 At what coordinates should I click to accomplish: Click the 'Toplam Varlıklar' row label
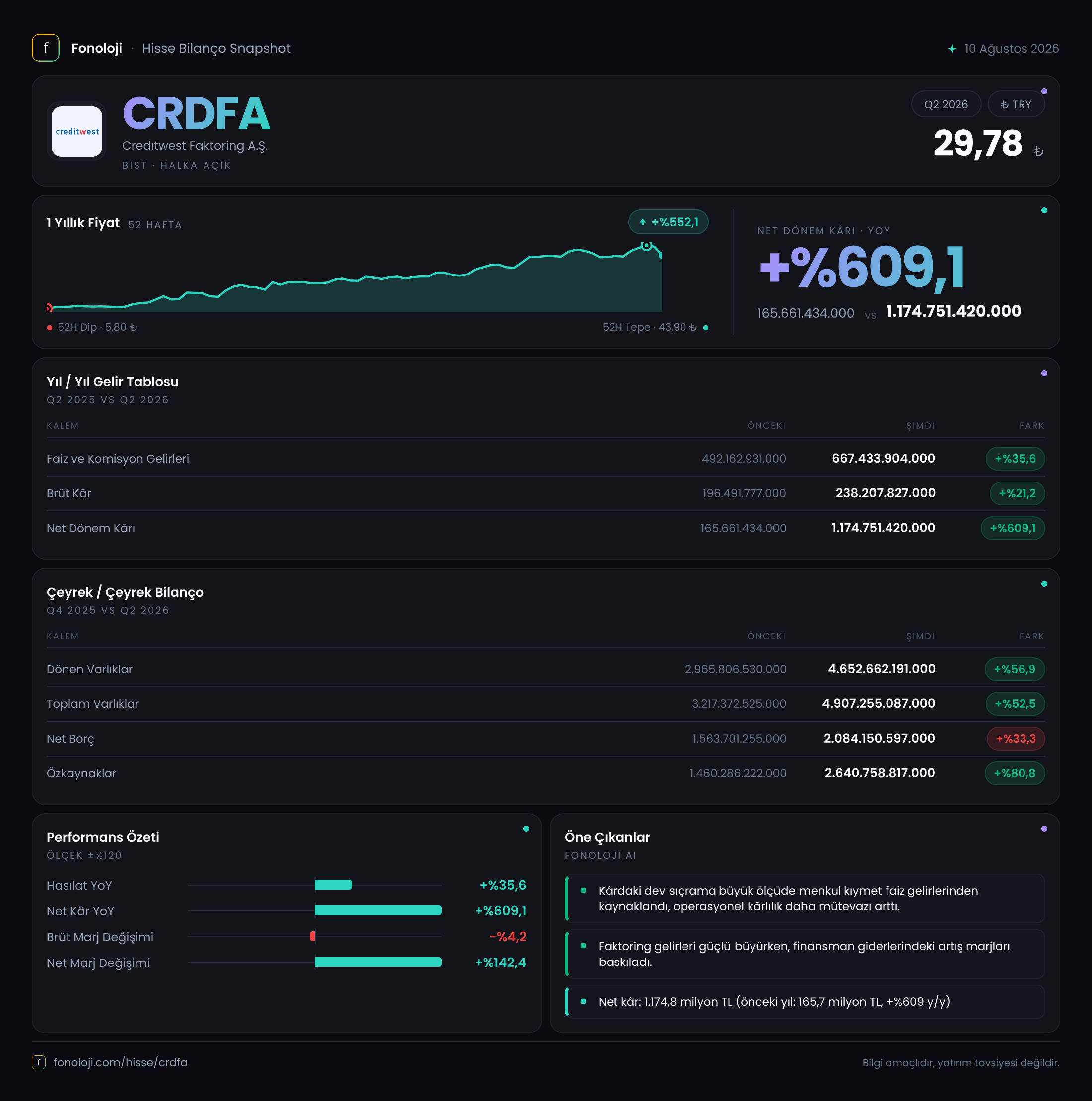(x=93, y=704)
